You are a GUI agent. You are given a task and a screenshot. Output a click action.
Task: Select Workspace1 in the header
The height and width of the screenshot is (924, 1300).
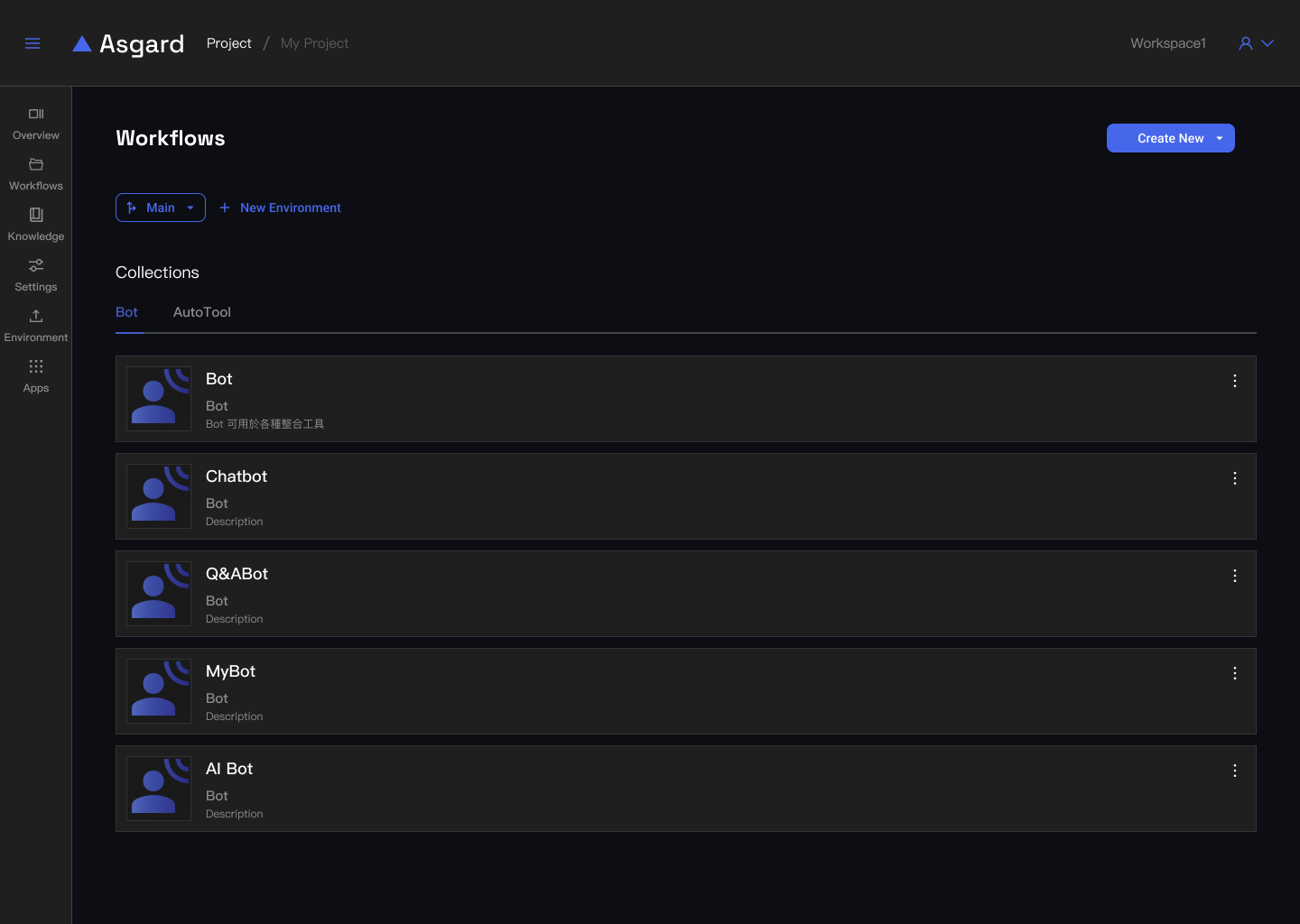1168,43
